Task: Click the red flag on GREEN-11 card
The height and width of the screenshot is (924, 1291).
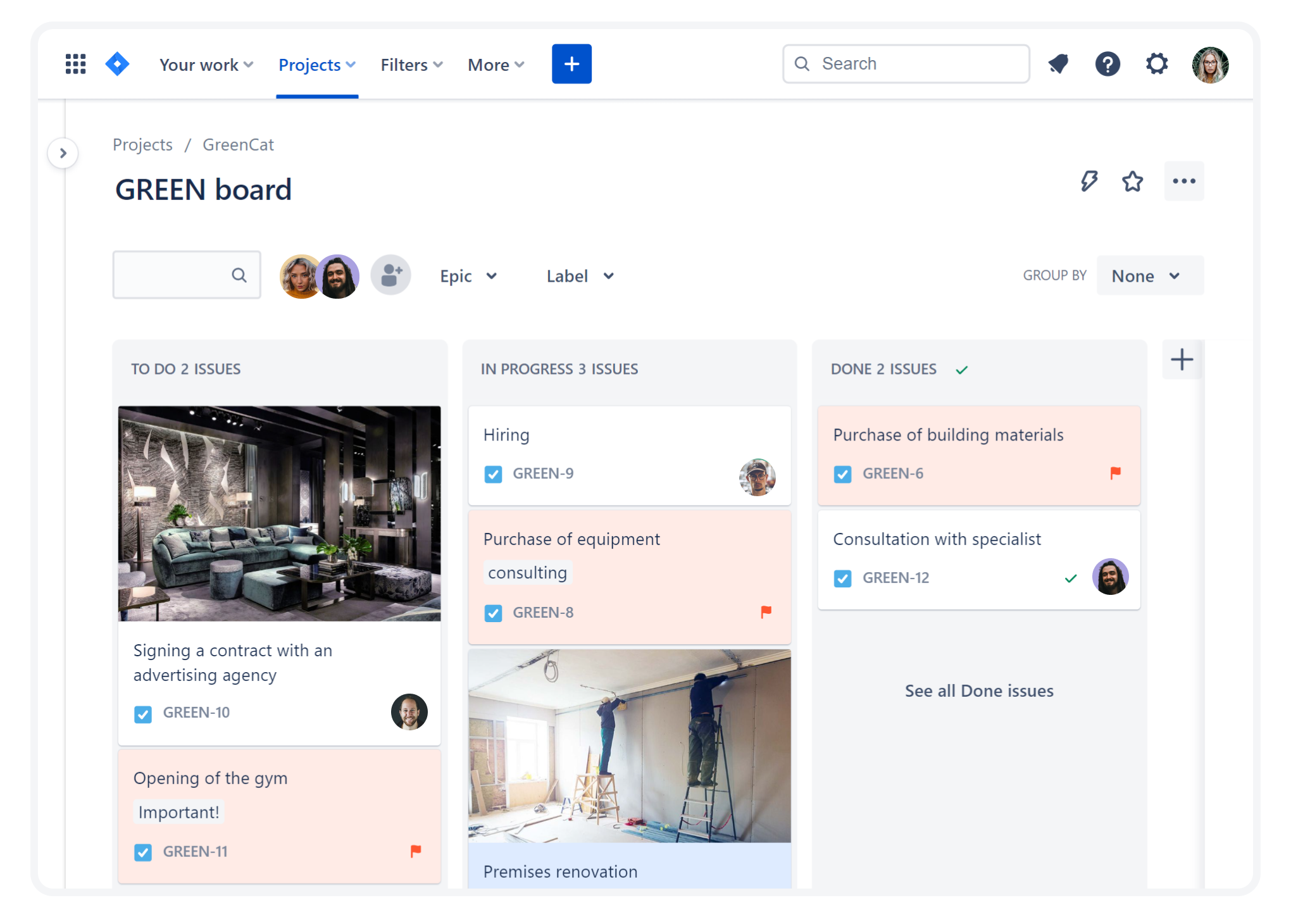Action: point(416,851)
